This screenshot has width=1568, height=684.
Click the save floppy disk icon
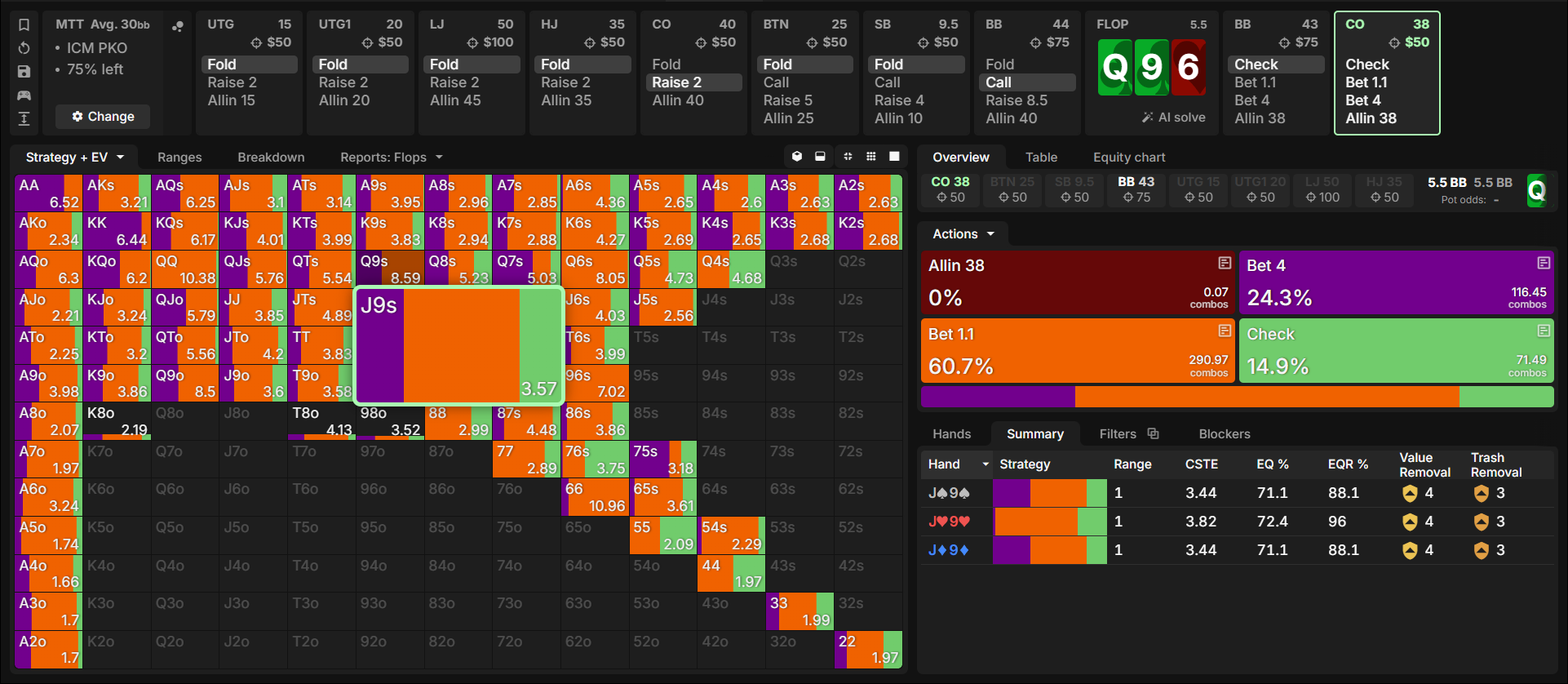point(24,72)
